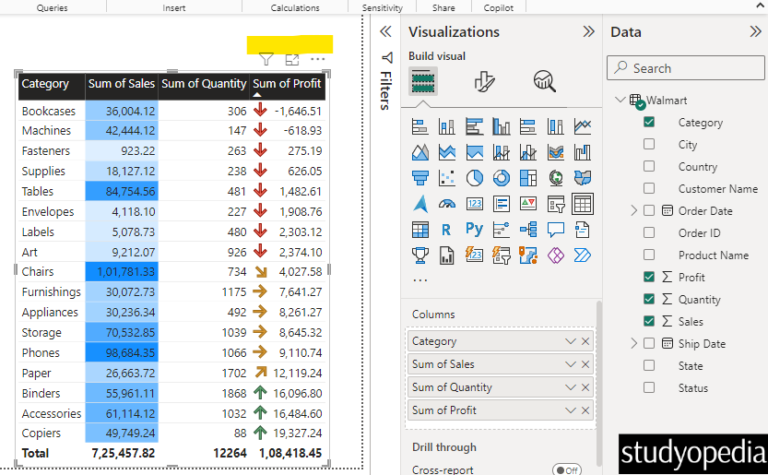The image size is (768, 475).
Task: Sort table by Sum of Sales header
Action: click(121, 84)
